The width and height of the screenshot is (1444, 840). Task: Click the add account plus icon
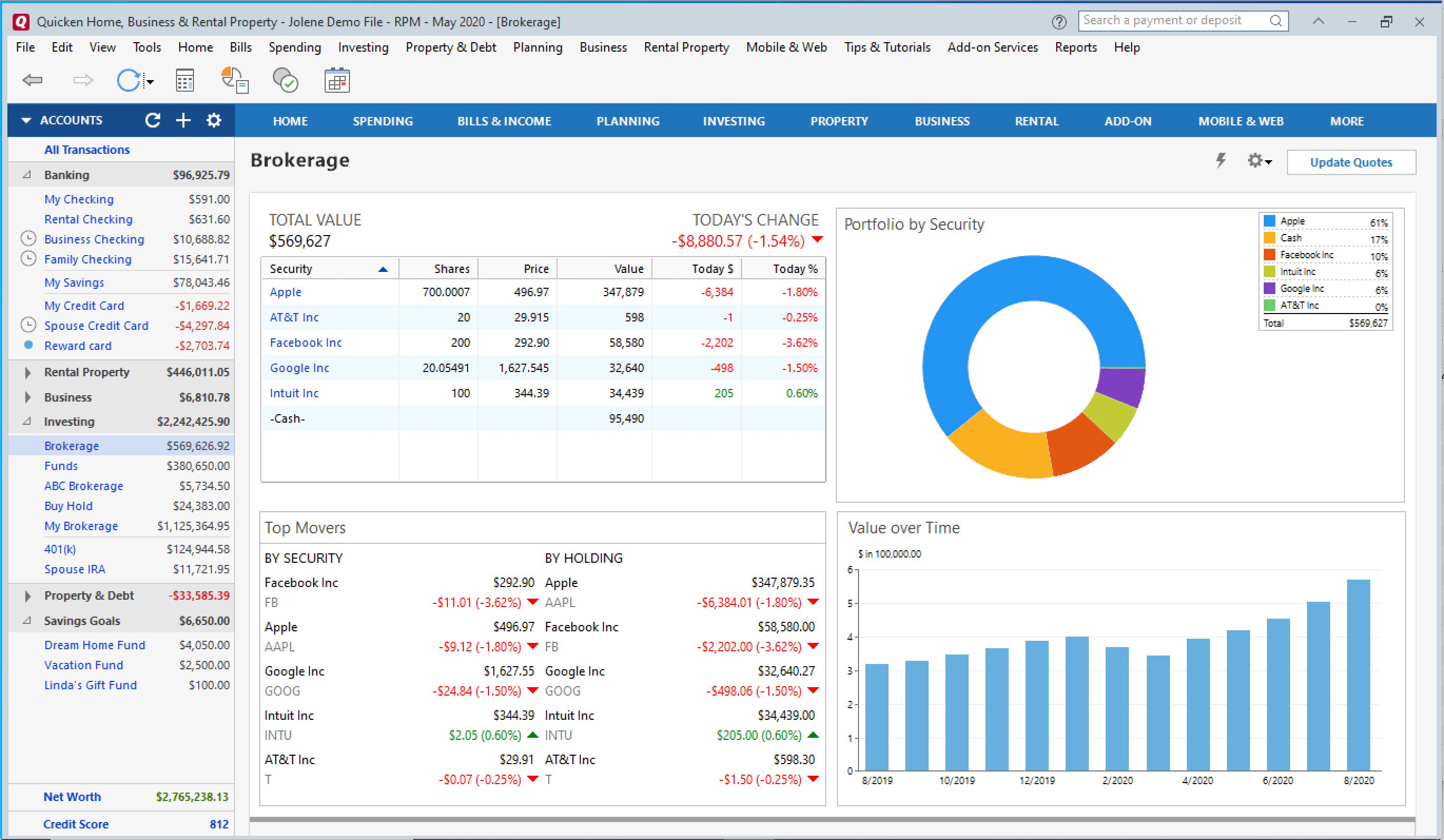coord(183,120)
